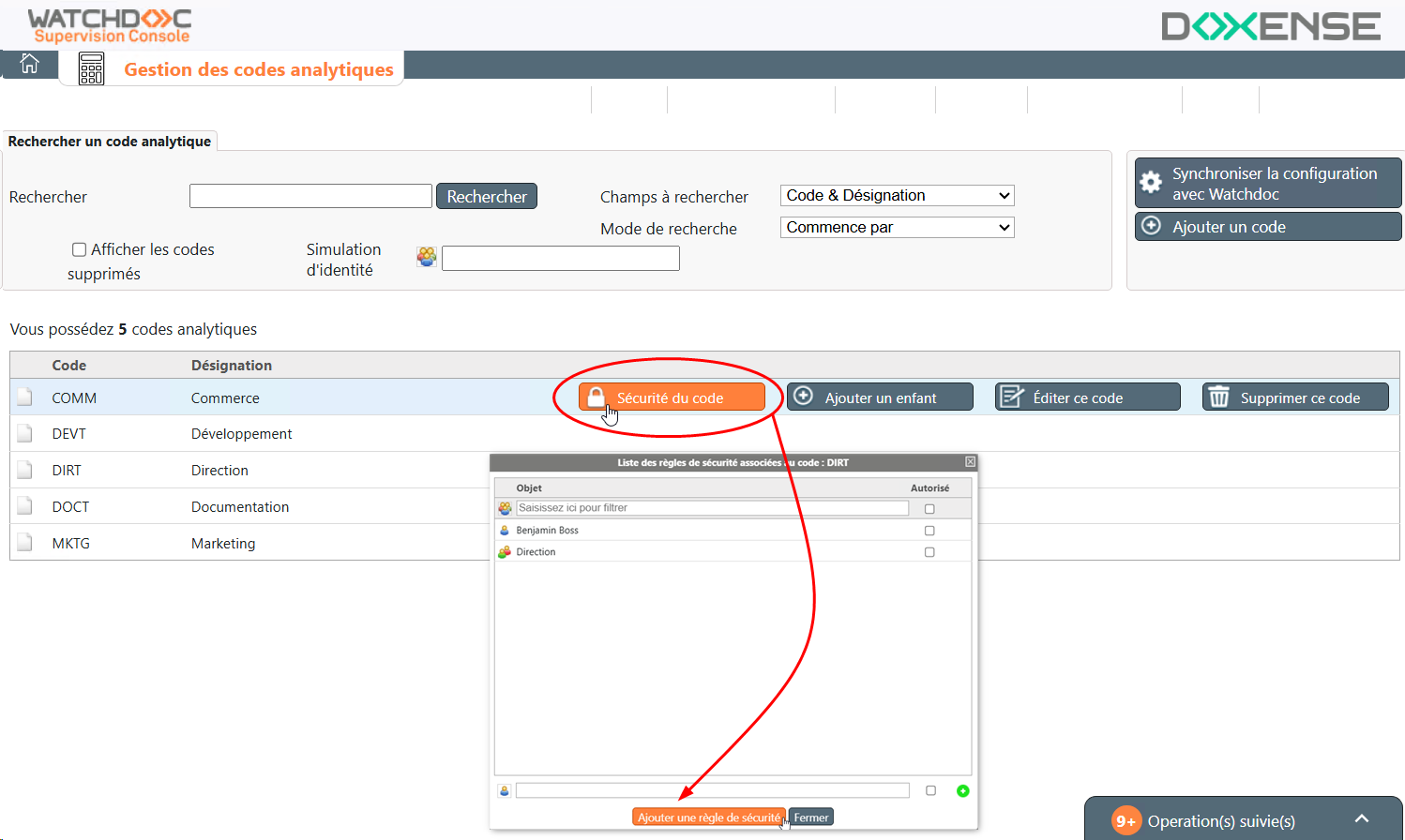
Task: Check the Autorisé box for Benjamin Boss
Action: click(x=929, y=531)
